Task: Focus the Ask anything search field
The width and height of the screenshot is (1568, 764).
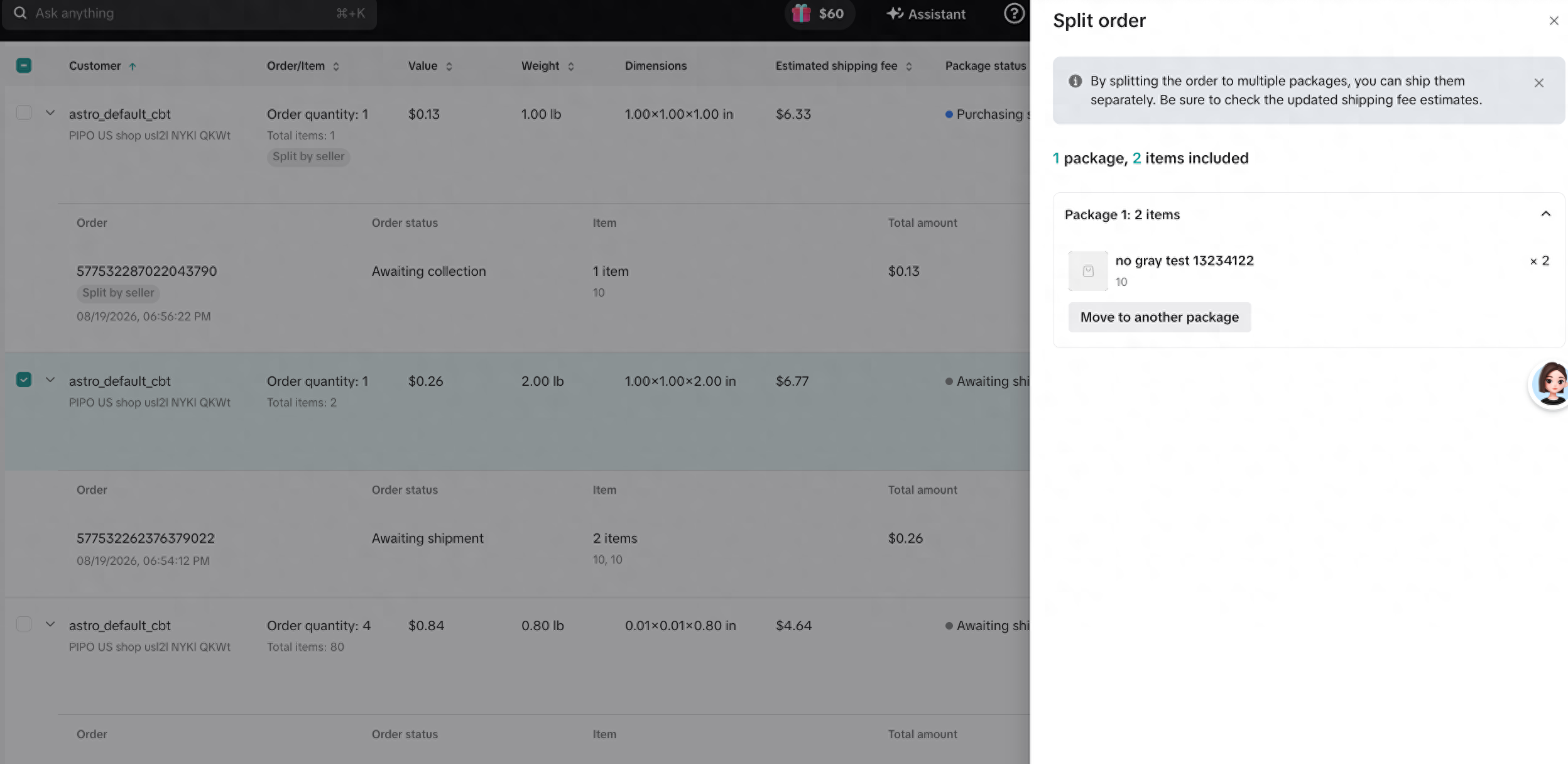Action: pyautogui.click(x=188, y=13)
